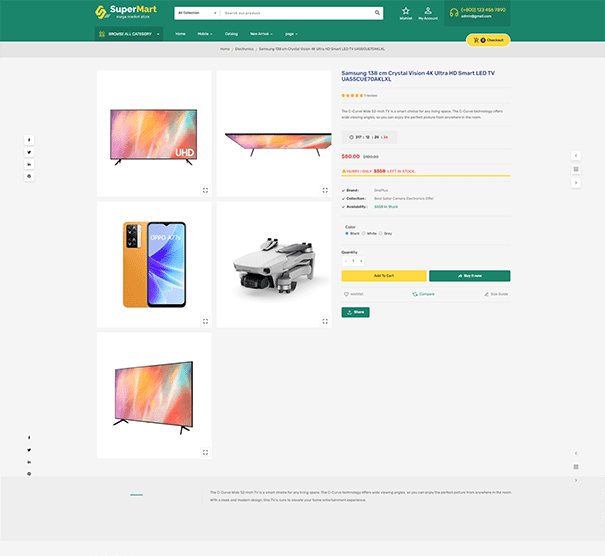Click the OnePlus brand value
This screenshot has width=605, height=556.
(381, 190)
